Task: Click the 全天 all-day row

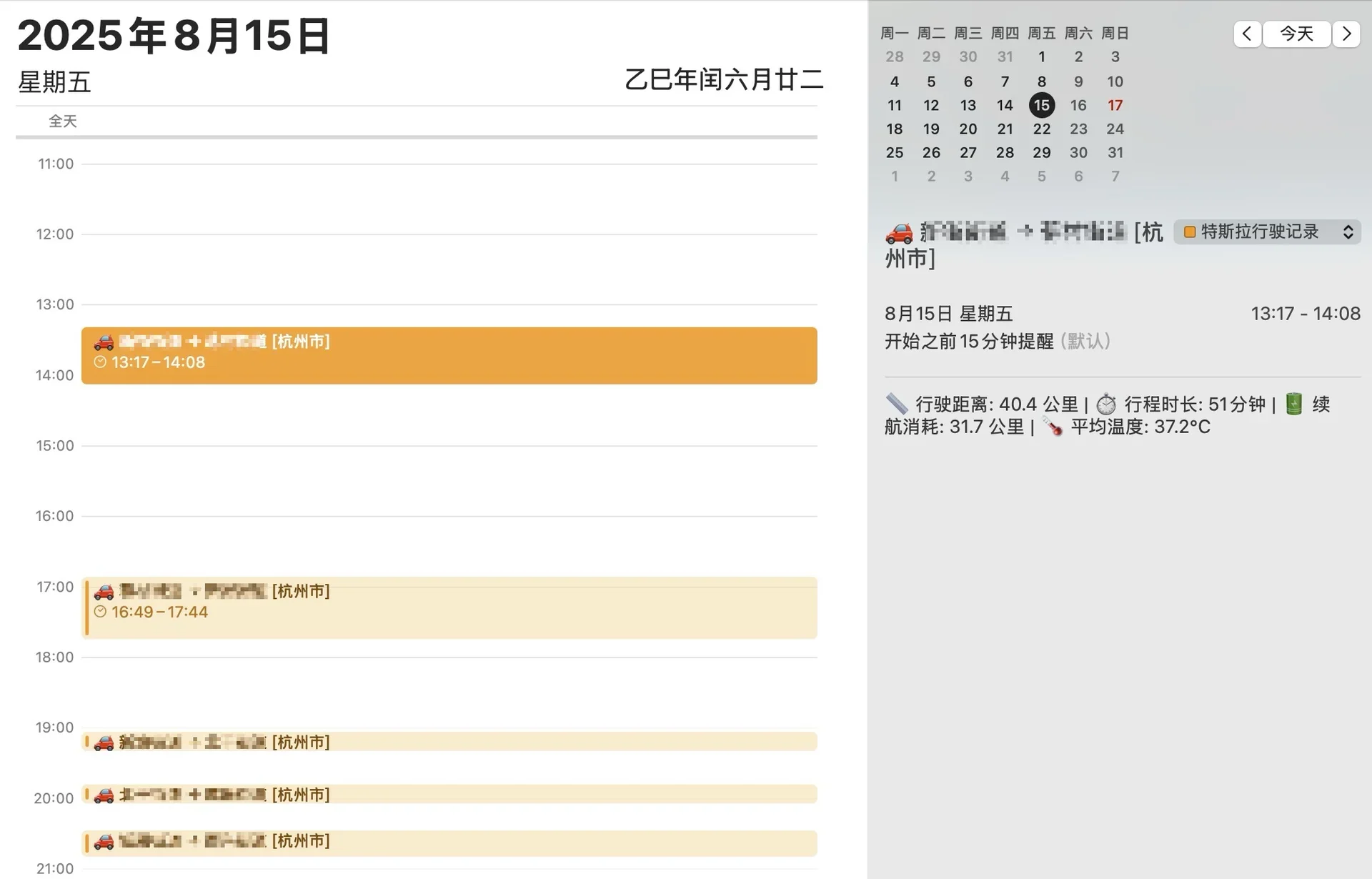Action: [x=63, y=121]
